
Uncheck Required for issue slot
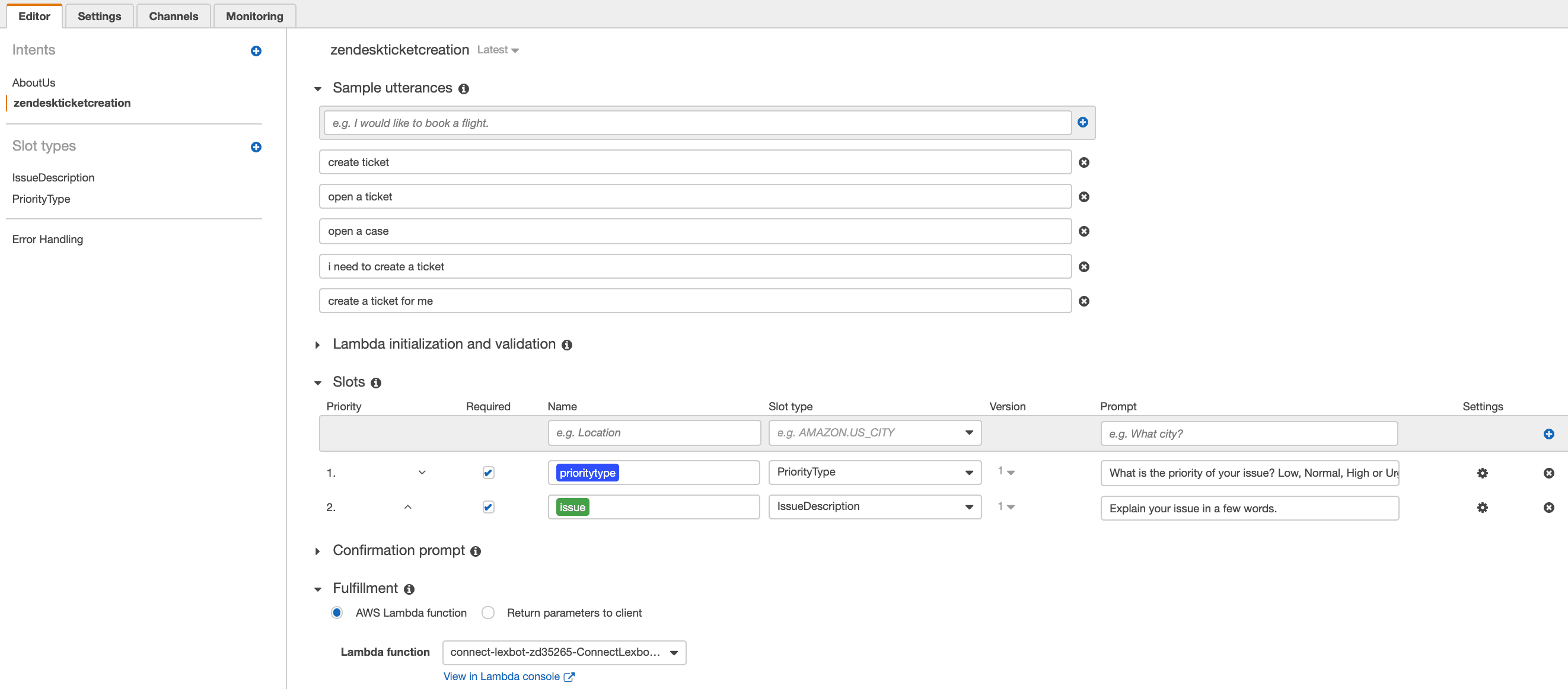(487, 508)
